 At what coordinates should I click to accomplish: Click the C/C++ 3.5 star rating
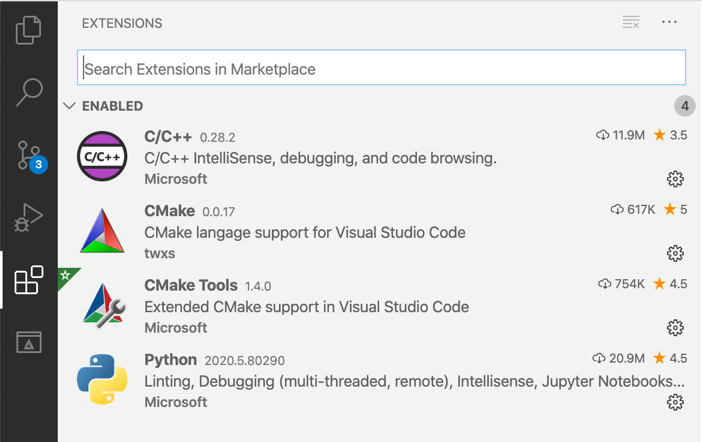(x=670, y=135)
